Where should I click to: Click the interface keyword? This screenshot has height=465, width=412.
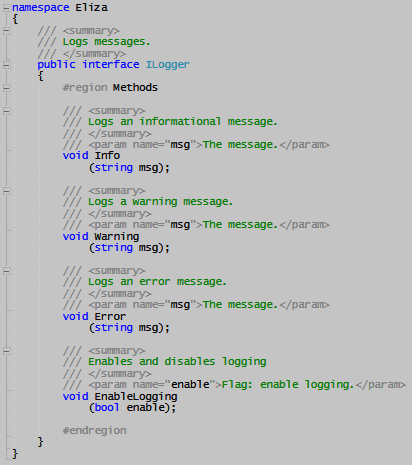111,64
